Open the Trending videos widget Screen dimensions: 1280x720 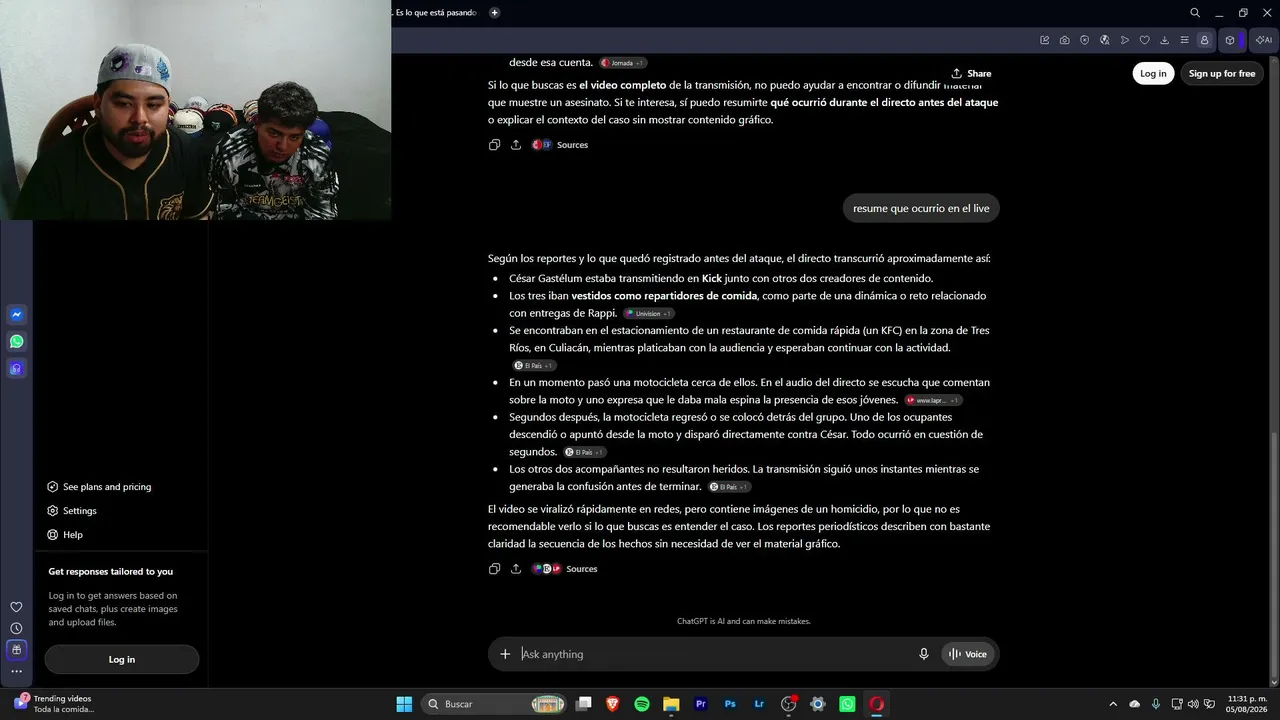(55, 704)
